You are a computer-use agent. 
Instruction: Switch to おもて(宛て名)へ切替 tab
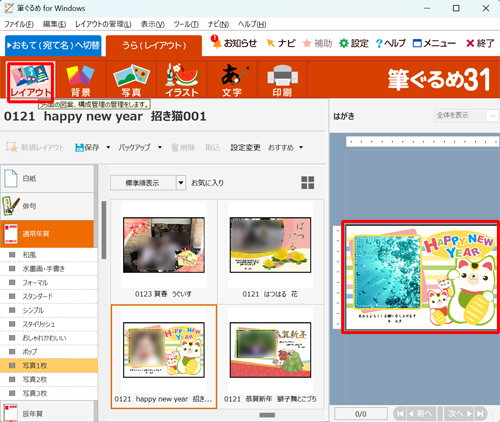[53, 45]
